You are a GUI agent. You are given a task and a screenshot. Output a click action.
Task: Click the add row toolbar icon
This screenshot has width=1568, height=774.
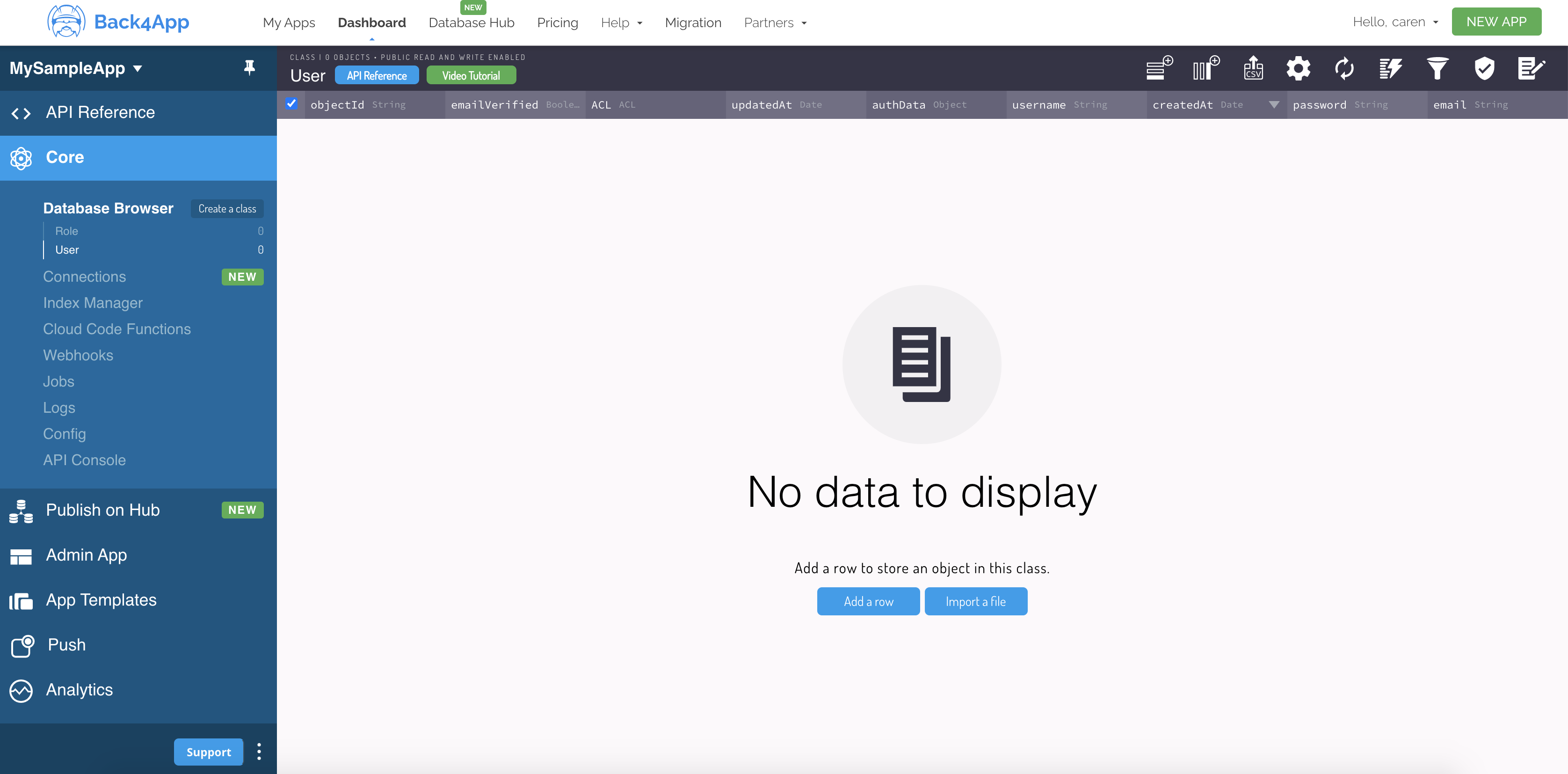click(x=1158, y=68)
